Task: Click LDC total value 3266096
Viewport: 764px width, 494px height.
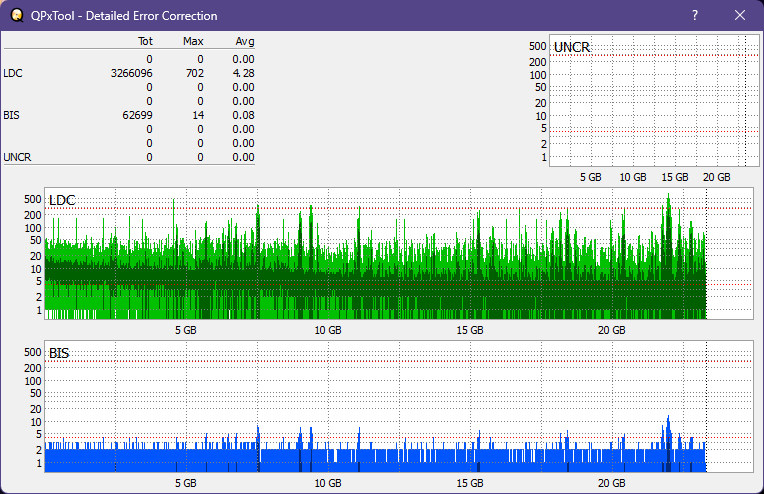Action: point(132,73)
